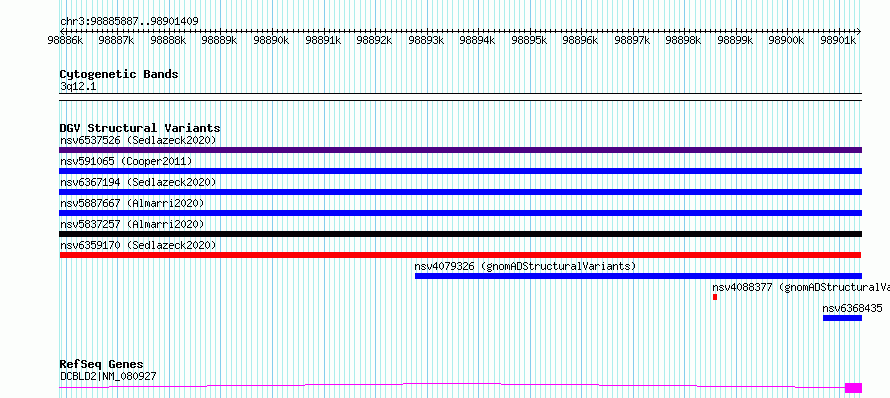The image size is (890, 398).
Task: Click the blue nsv6367194 variant bar
Action: 460,192
